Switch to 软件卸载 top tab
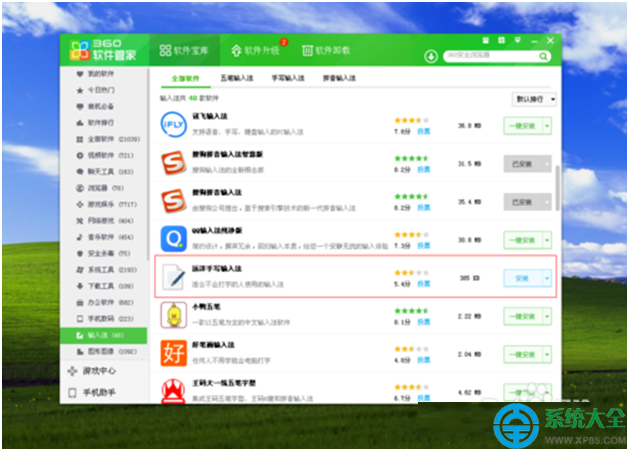The width and height of the screenshot is (628, 451). (x=326, y=50)
